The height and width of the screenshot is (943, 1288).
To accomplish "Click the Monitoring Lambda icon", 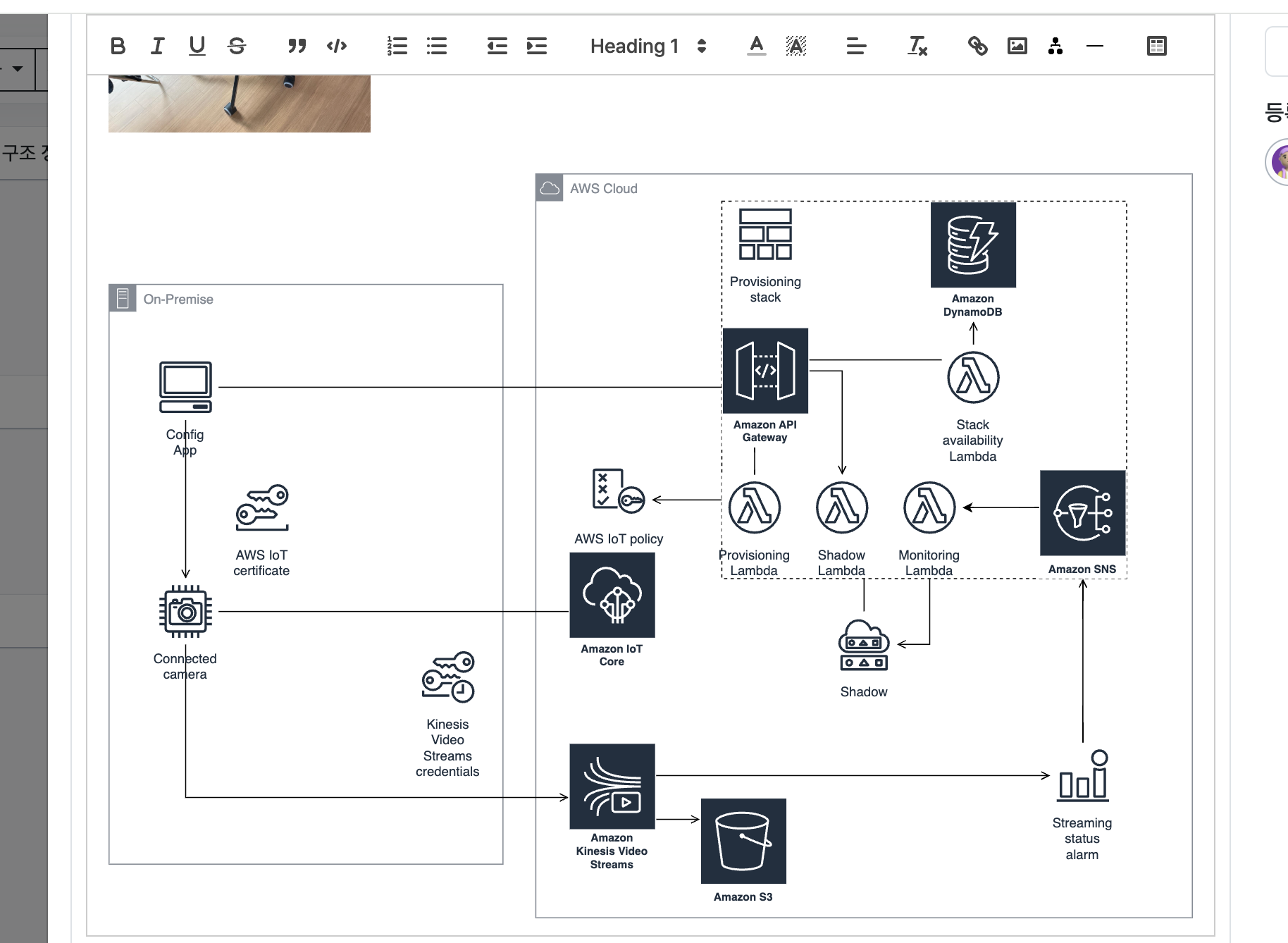I will point(929,507).
